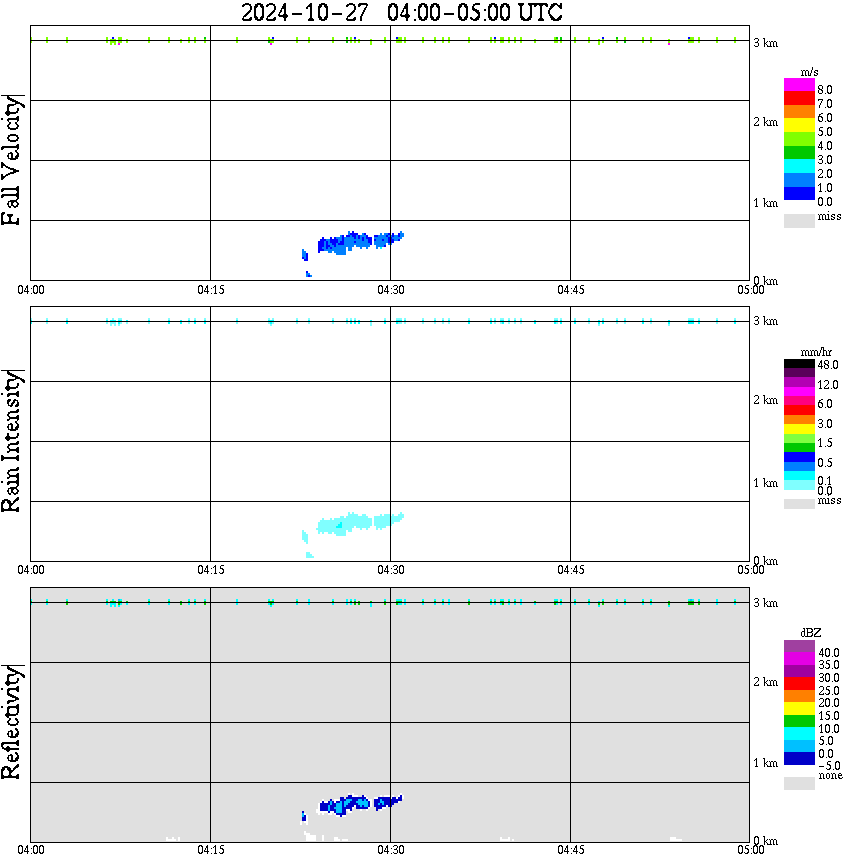
Task: Select the purple 40.0 dBZ legend swatch
Action: point(799,646)
